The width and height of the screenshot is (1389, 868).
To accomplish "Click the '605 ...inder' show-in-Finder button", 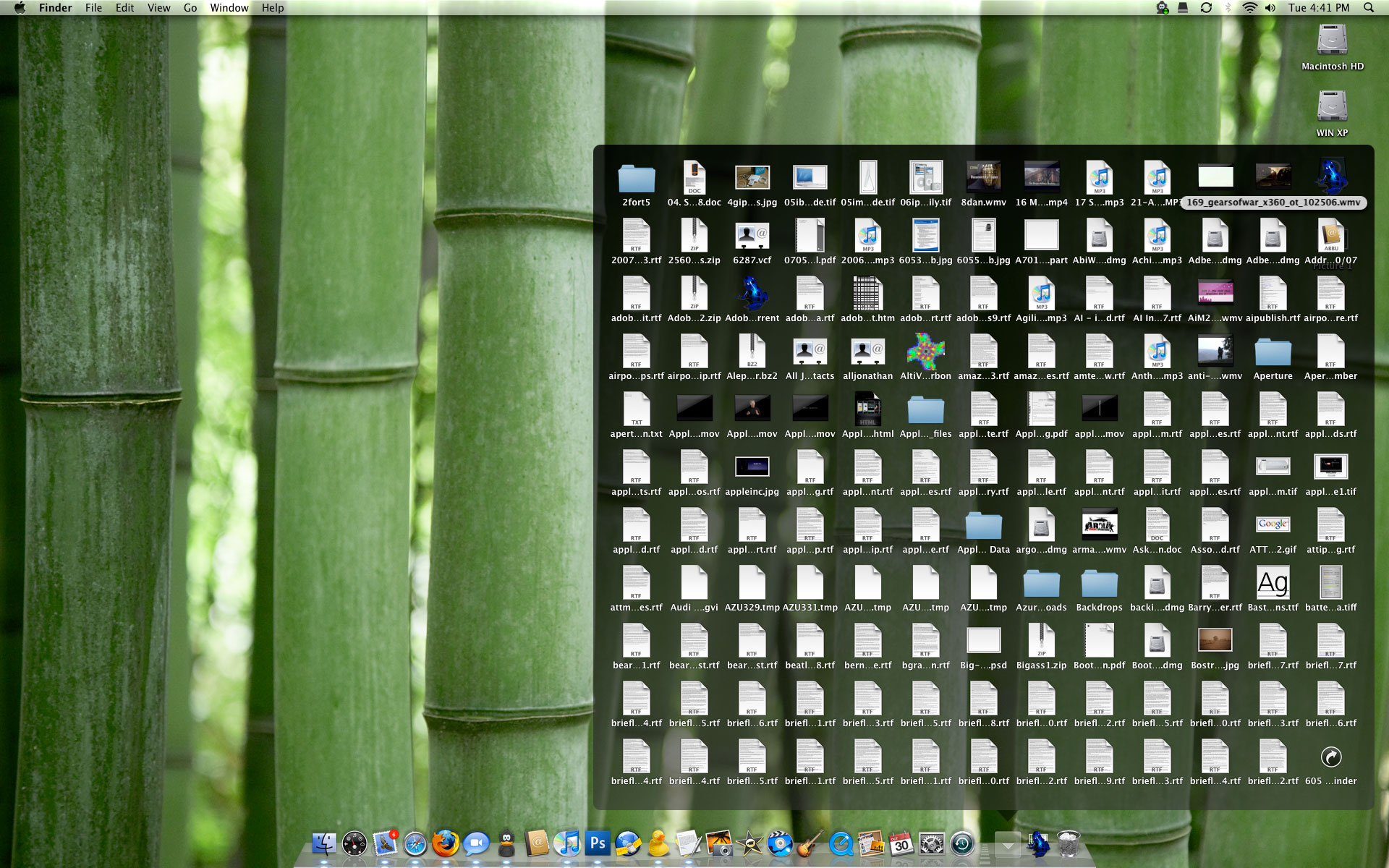I will (1331, 757).
